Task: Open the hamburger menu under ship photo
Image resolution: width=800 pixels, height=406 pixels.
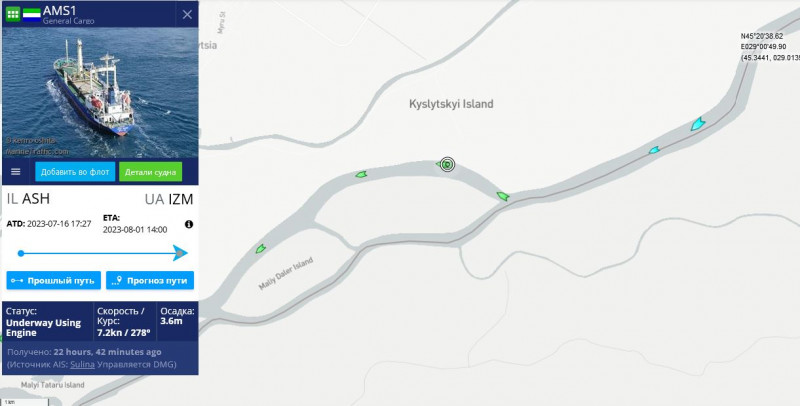Action: click(16, 172)
